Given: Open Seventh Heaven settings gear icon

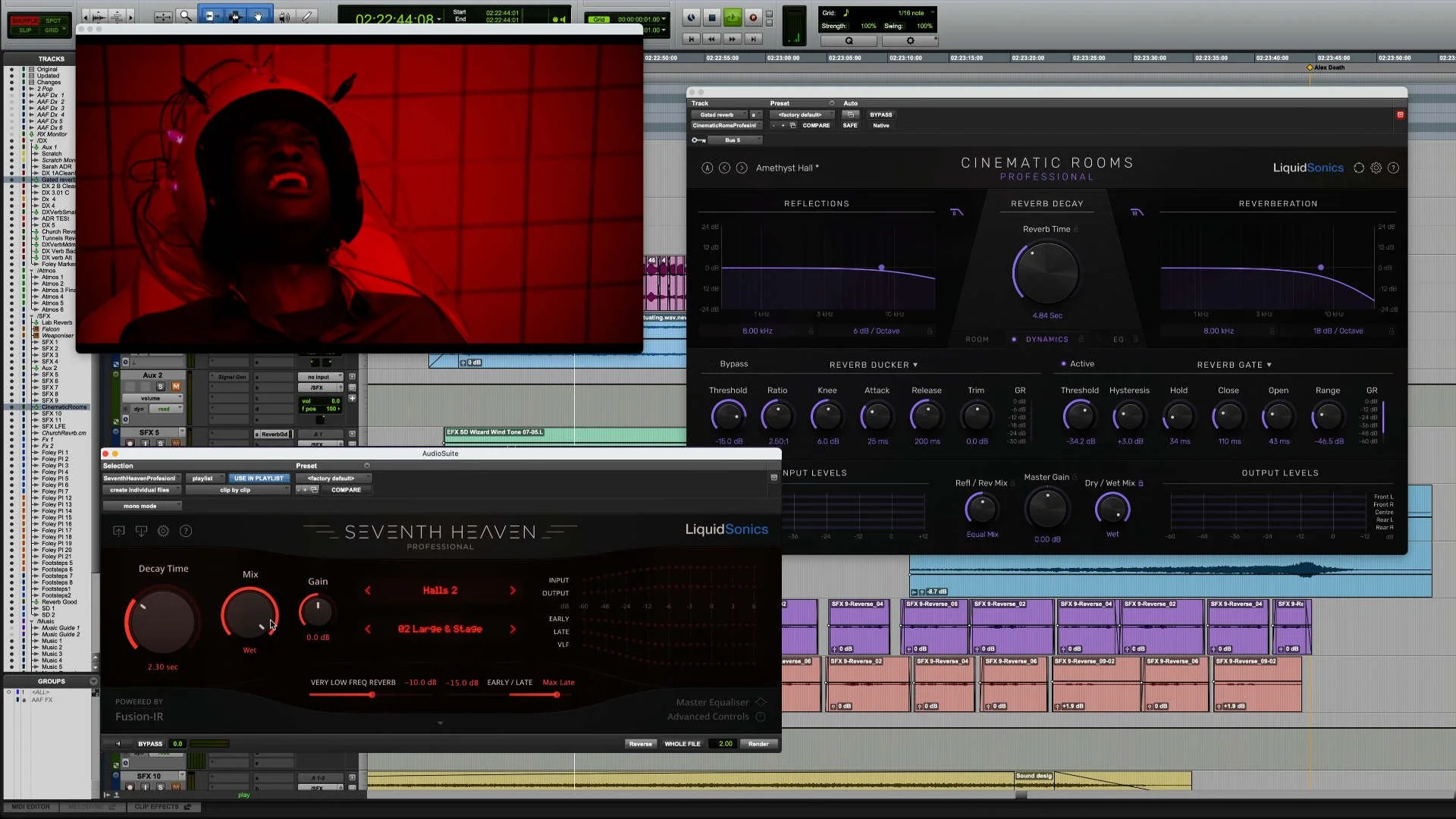Looking at the screenshot, I should coord(163,531).
